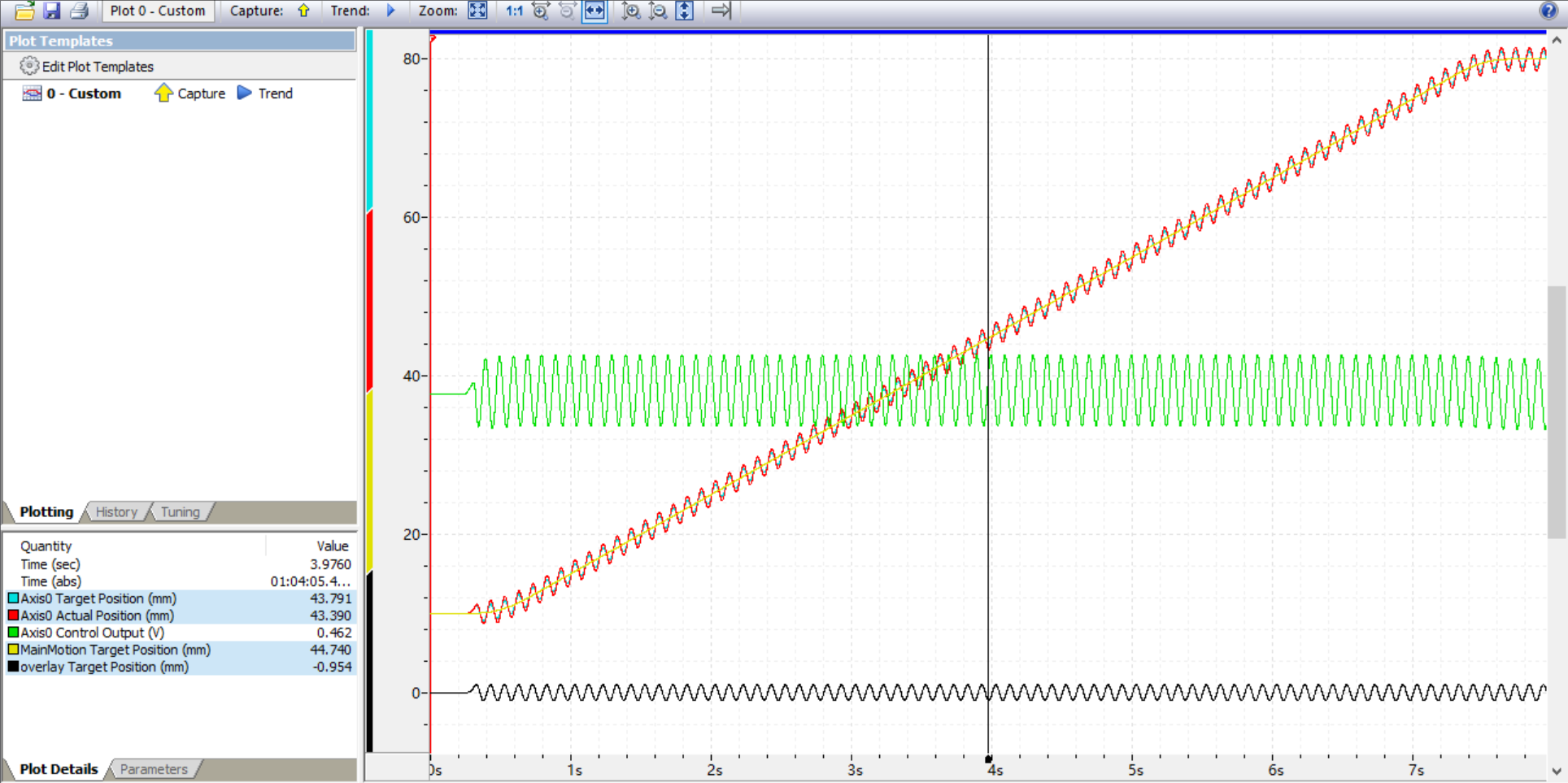Click the cyan Axis0 Target Position swatch
Viewport: 1568px width, 783px height.
pyautogui.click(x=13, y=598)
